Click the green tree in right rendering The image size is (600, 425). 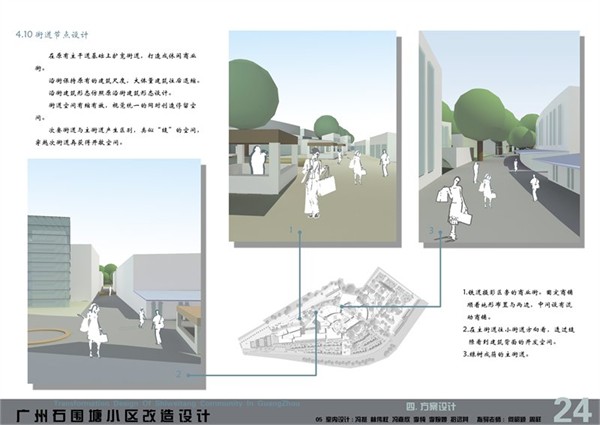click(x=485, y=112)
